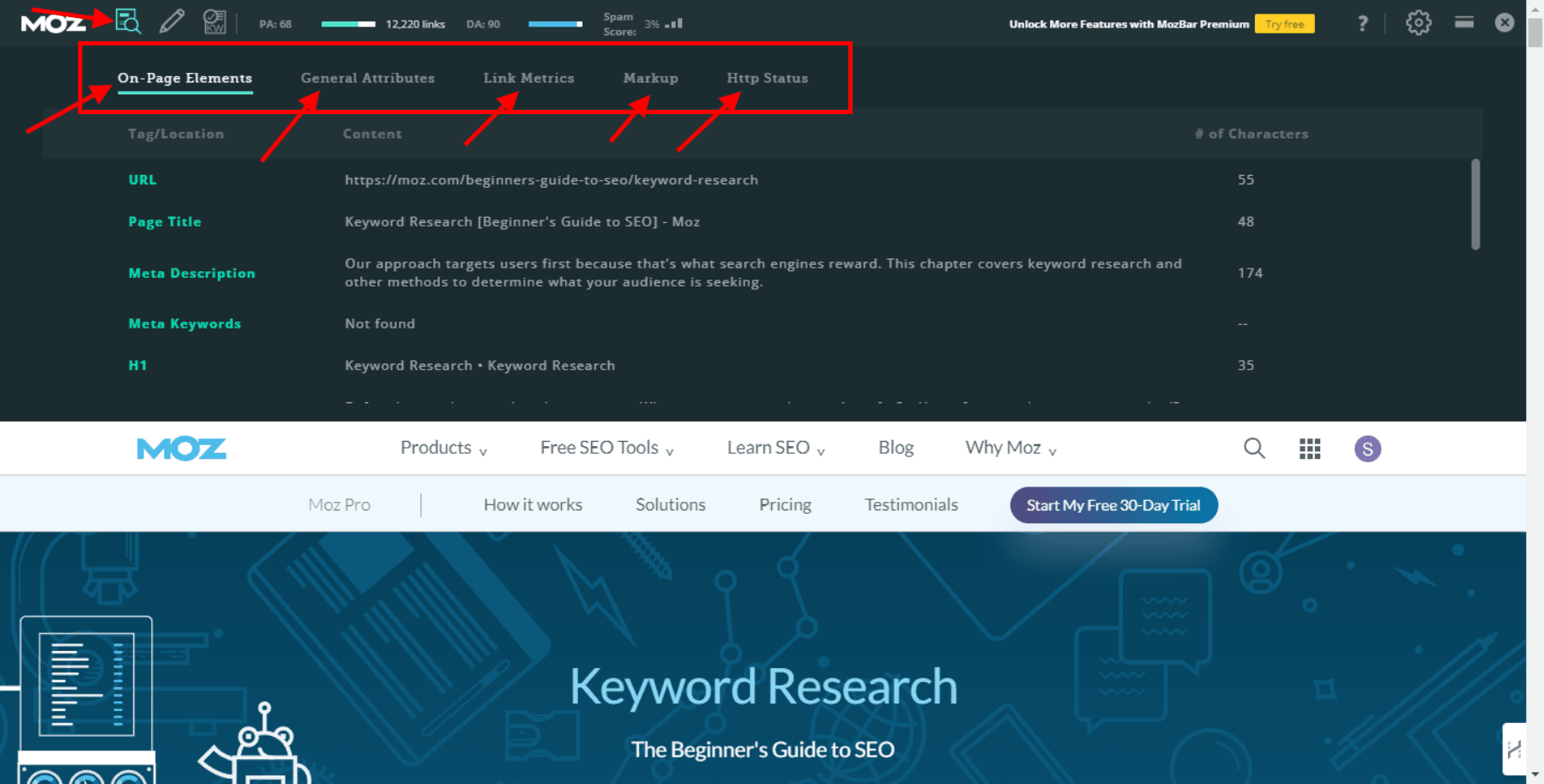Click the Try free premium button
1544x784 pixels.
(x=1284, y=24)
